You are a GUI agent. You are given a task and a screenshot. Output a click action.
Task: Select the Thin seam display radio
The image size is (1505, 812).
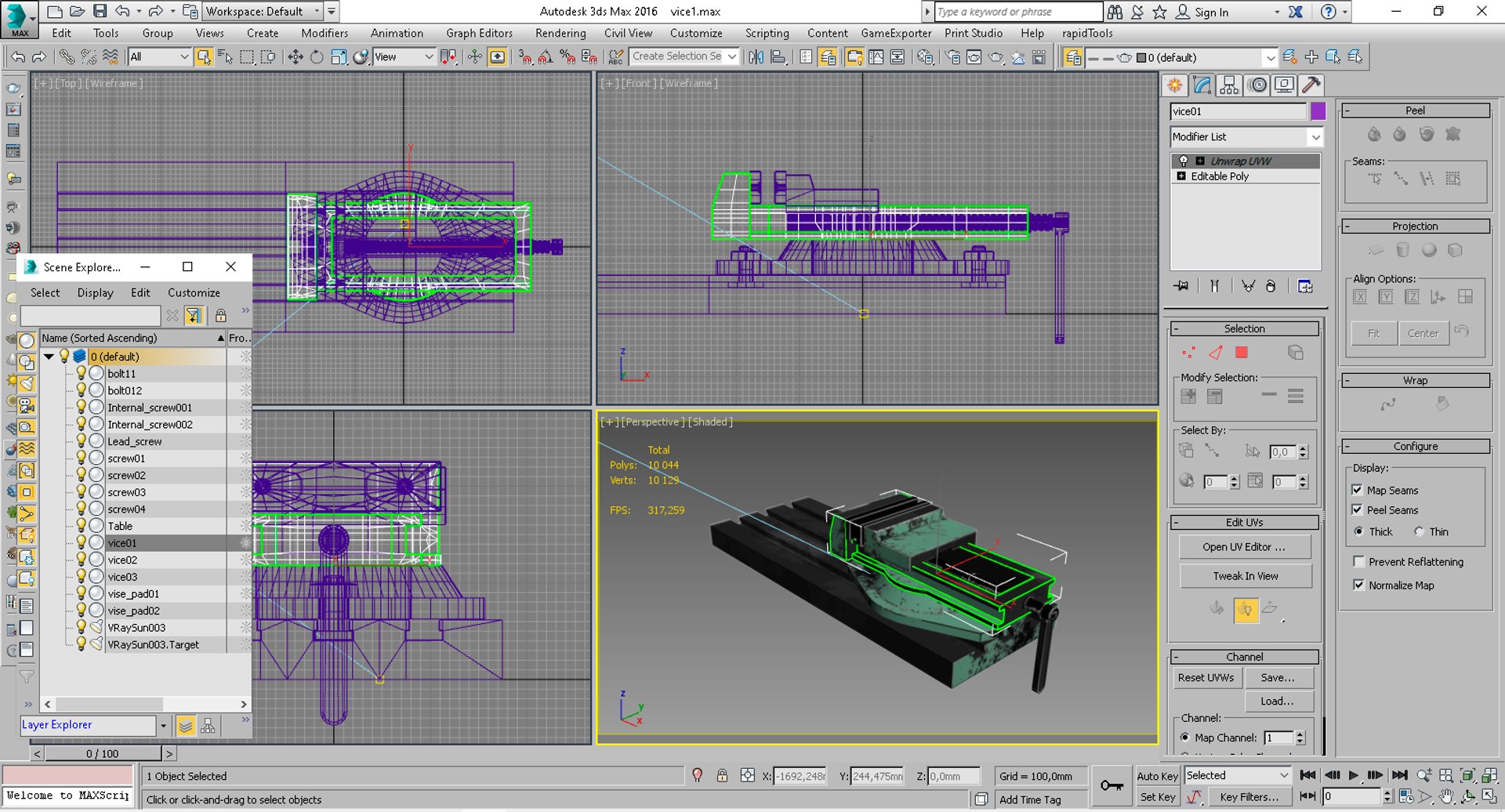1420,531
